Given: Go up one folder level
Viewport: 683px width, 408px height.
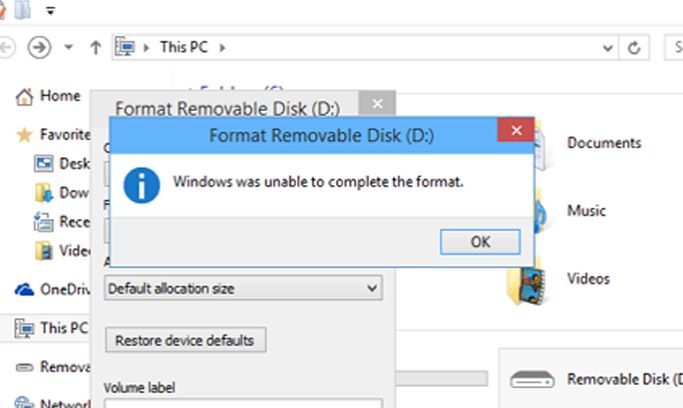Looking at the screenshot, I should (95, 47).
